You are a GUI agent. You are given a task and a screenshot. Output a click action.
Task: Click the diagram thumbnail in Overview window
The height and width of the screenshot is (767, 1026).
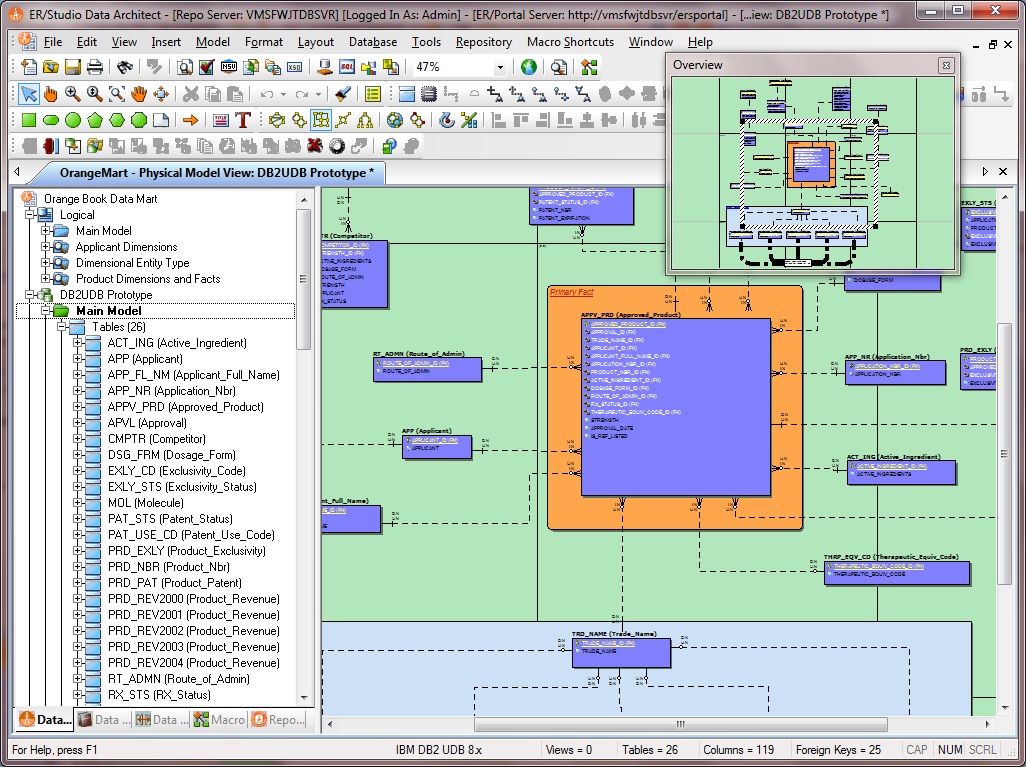tap(813, 173)
